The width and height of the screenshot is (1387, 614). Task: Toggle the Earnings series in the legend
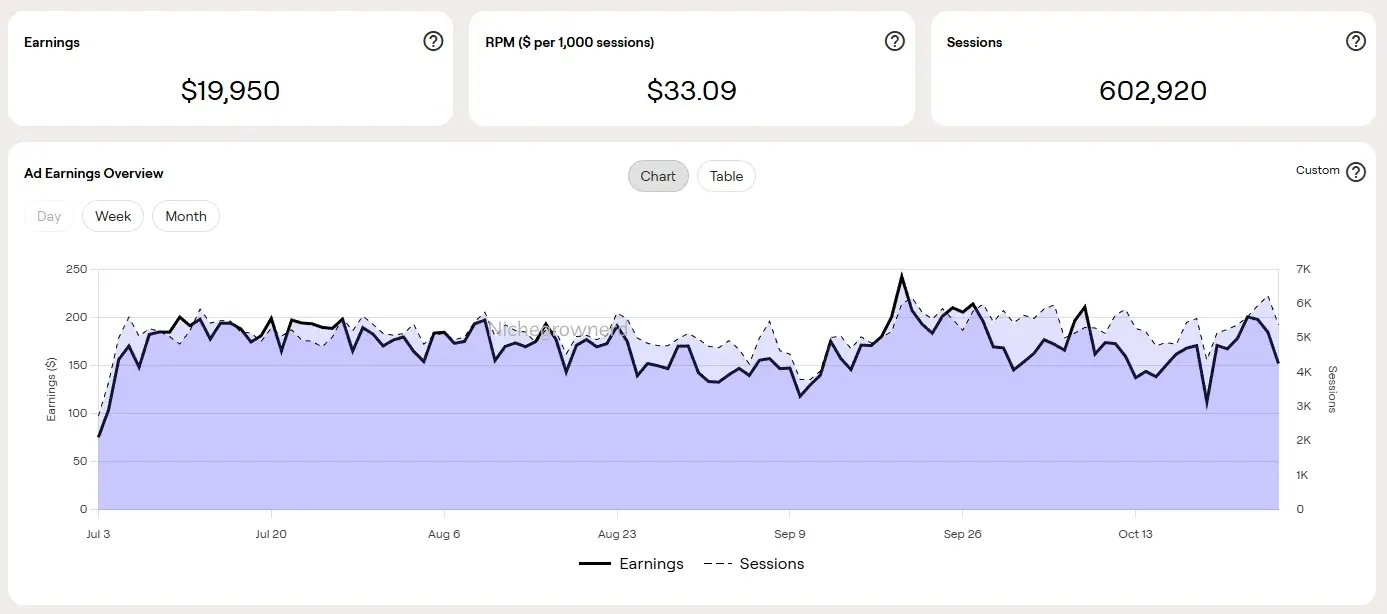pos(632,564)
